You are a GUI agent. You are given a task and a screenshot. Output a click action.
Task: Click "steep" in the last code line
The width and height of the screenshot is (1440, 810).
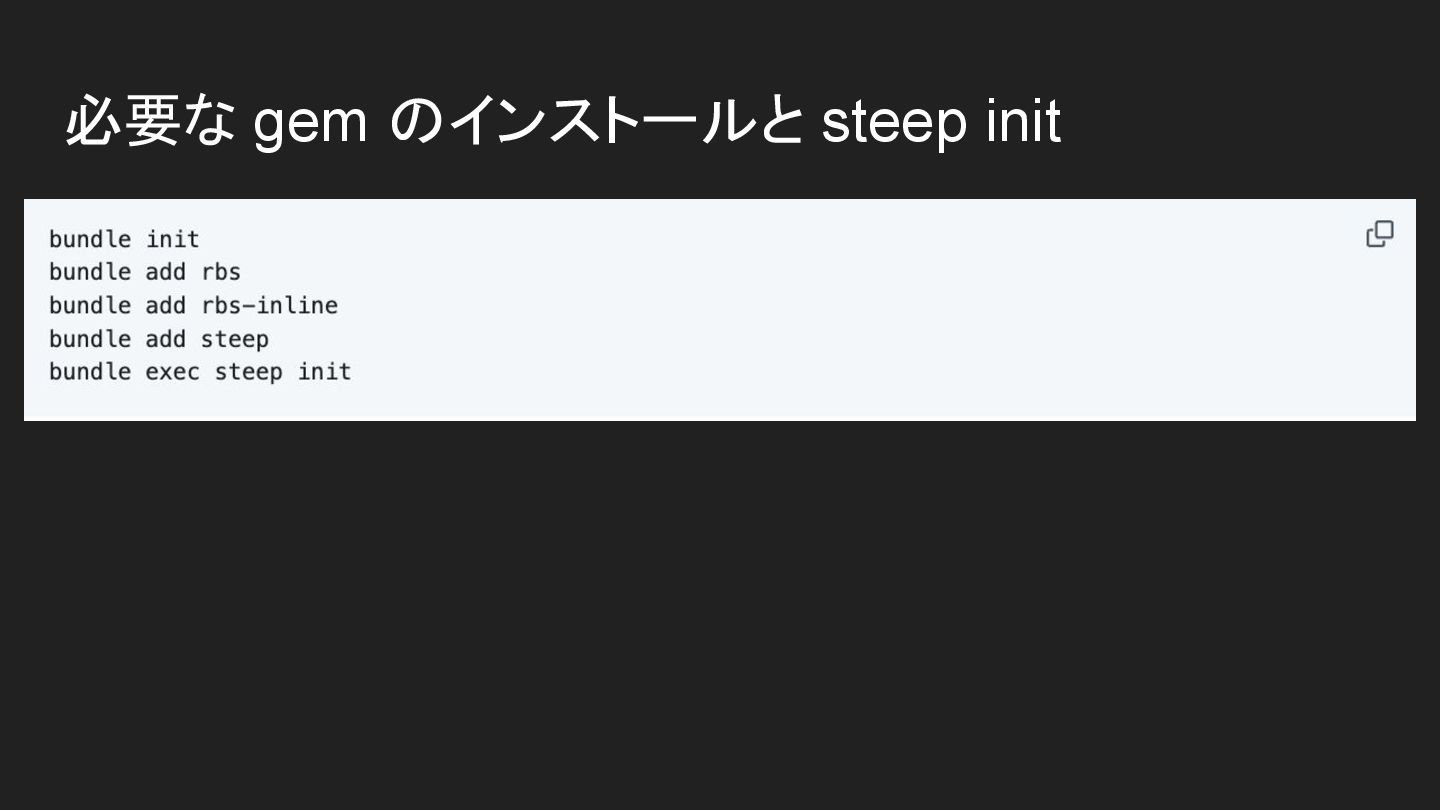coord(248,372)
